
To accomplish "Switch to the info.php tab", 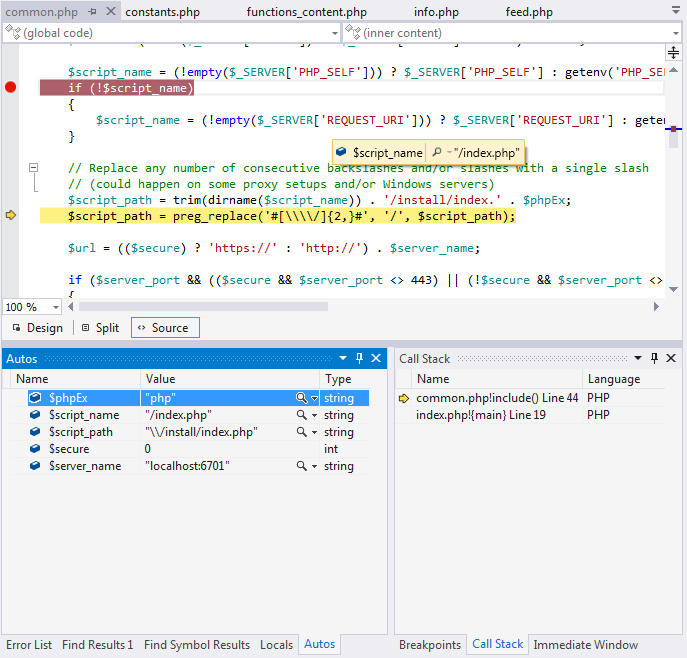I will (x=436, y=12).
